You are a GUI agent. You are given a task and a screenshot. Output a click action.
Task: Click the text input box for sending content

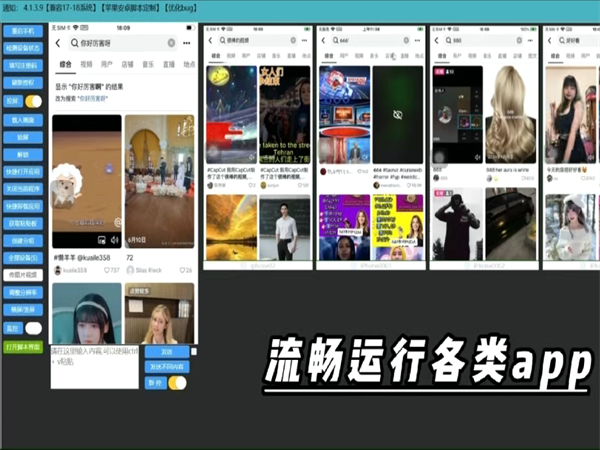tap(95, 367)
